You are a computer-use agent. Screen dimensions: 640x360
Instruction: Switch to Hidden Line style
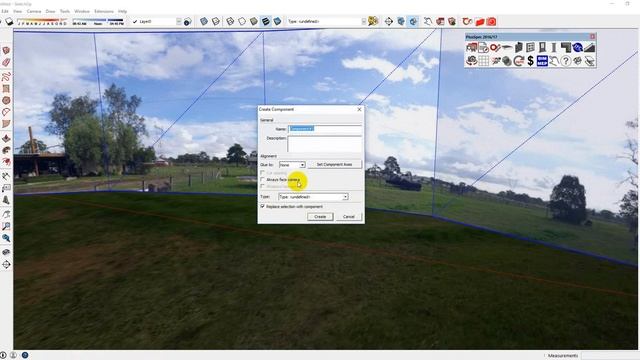tap(242, 21)
